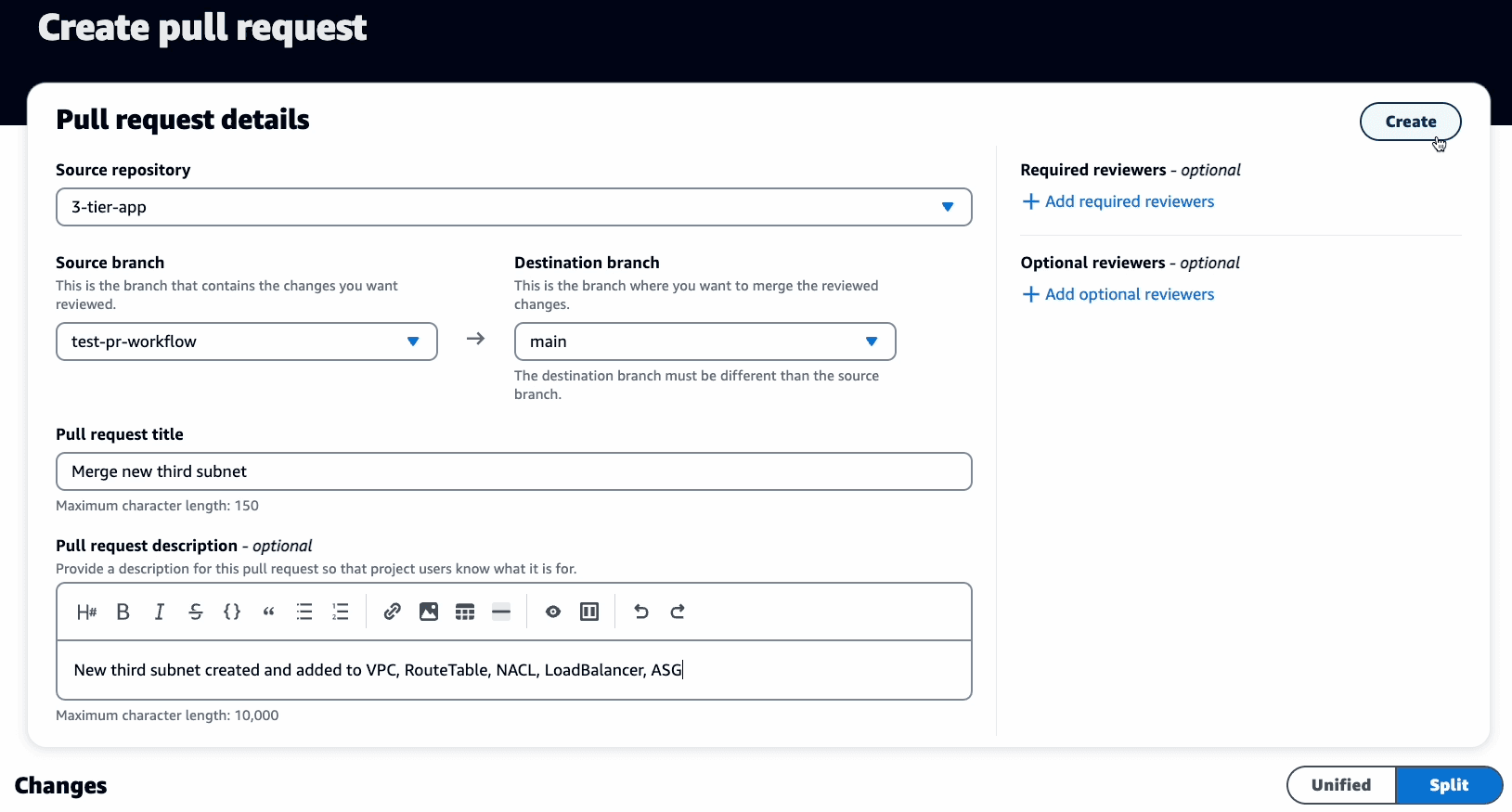This screenshot has width=1512, height=812.
Task: Insert numbered list in description
Action: [x=341, y=612]
